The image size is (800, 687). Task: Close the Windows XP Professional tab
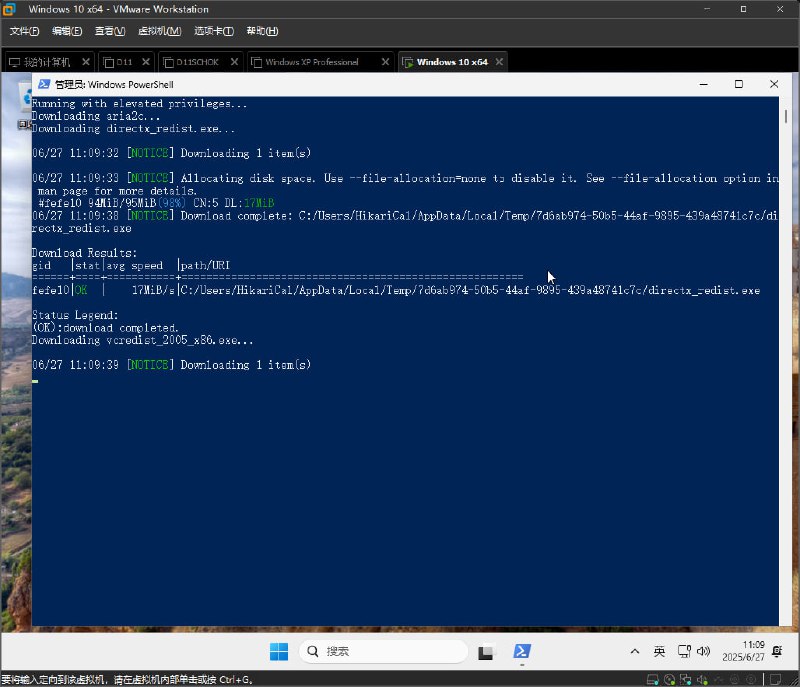[385, 62]
